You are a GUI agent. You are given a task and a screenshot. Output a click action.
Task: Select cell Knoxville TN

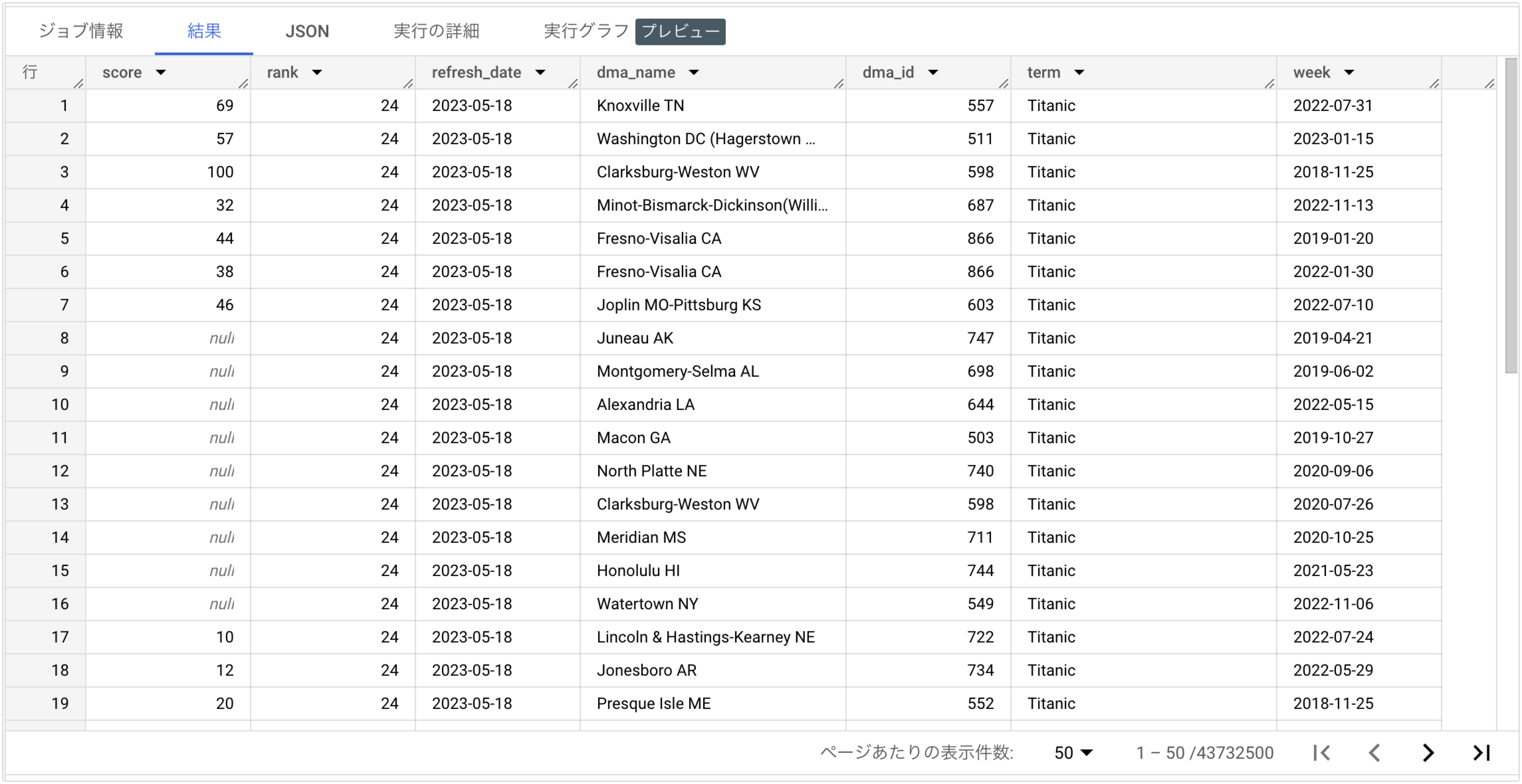coord(712,106)
